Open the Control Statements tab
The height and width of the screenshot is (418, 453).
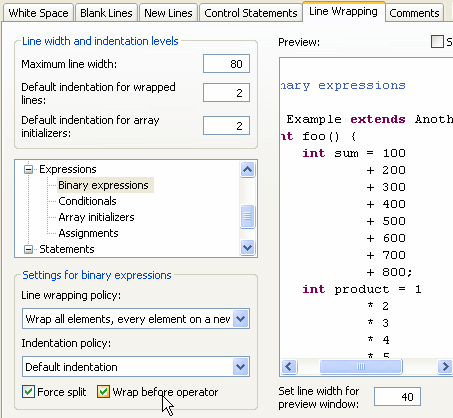251,13
